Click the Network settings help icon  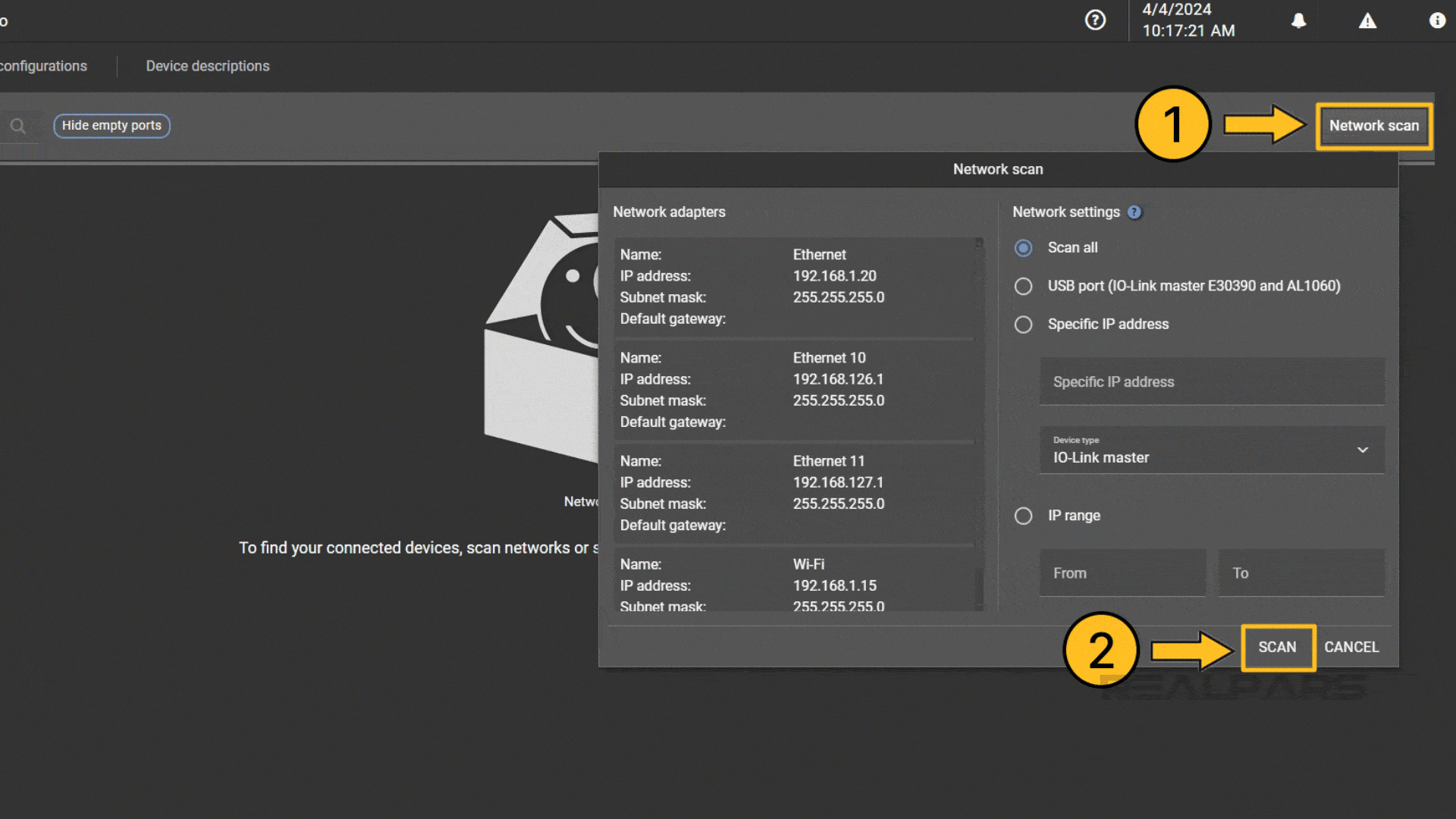(1134, 212)
